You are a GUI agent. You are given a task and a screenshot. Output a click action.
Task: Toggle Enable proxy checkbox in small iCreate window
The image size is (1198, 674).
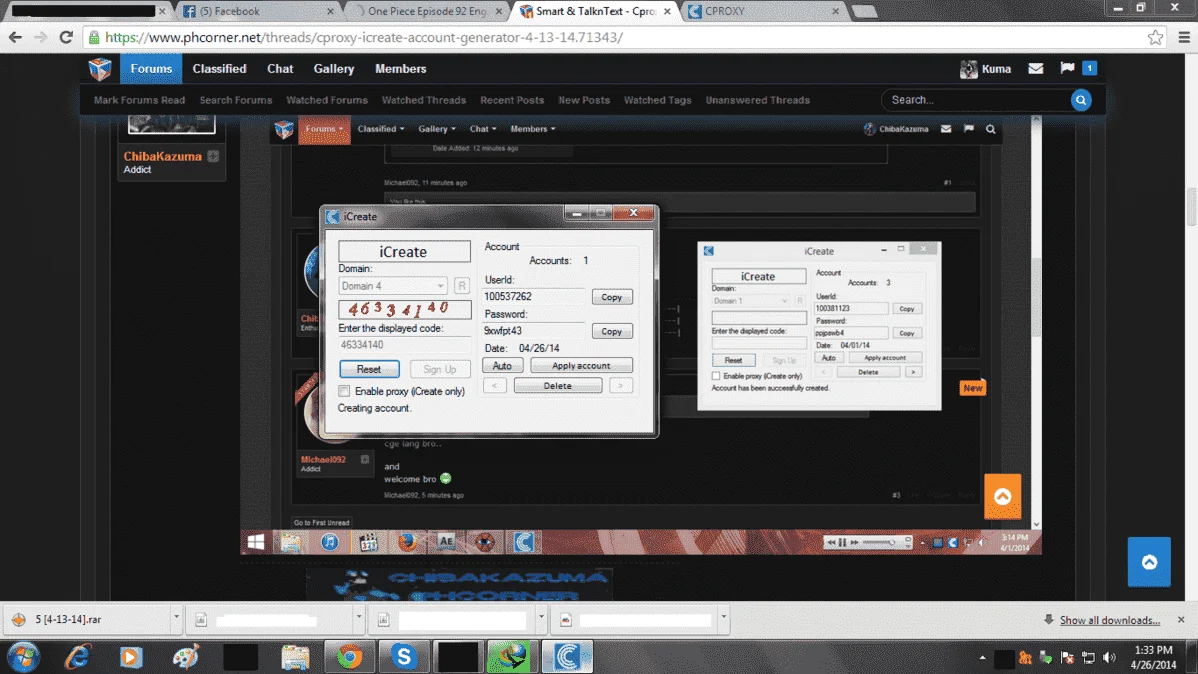(716, 376)
